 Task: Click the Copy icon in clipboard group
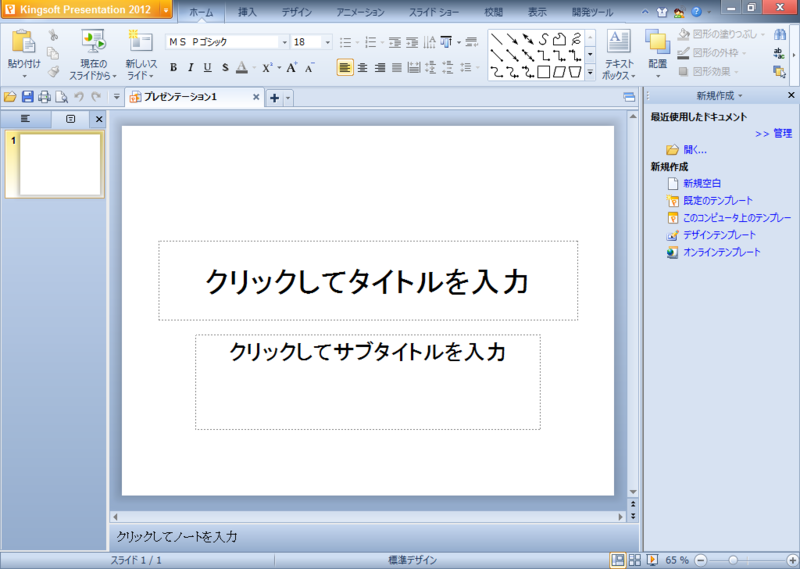(x=53, y=53)
